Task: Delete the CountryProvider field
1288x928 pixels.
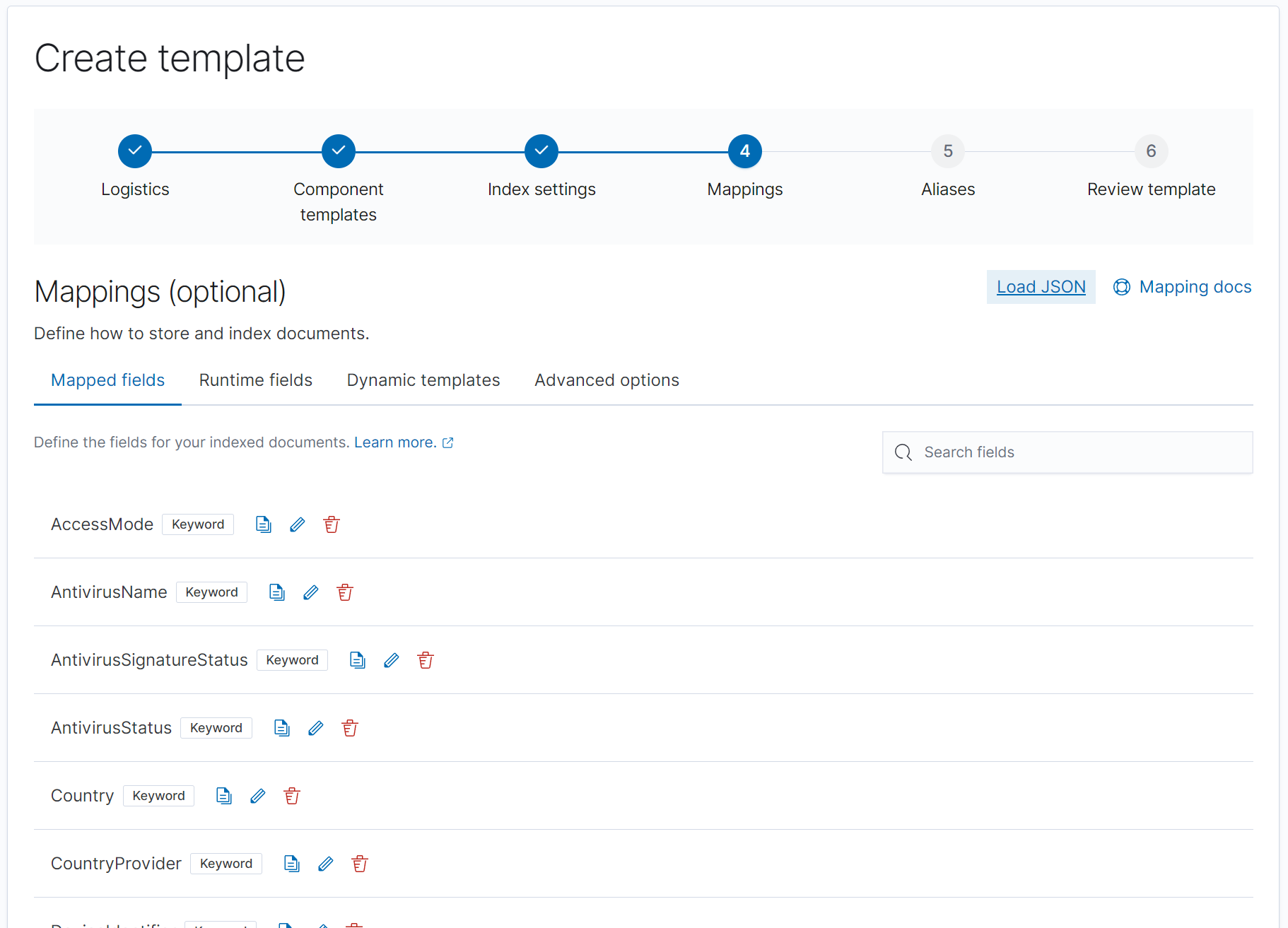Action: point(359,863)
